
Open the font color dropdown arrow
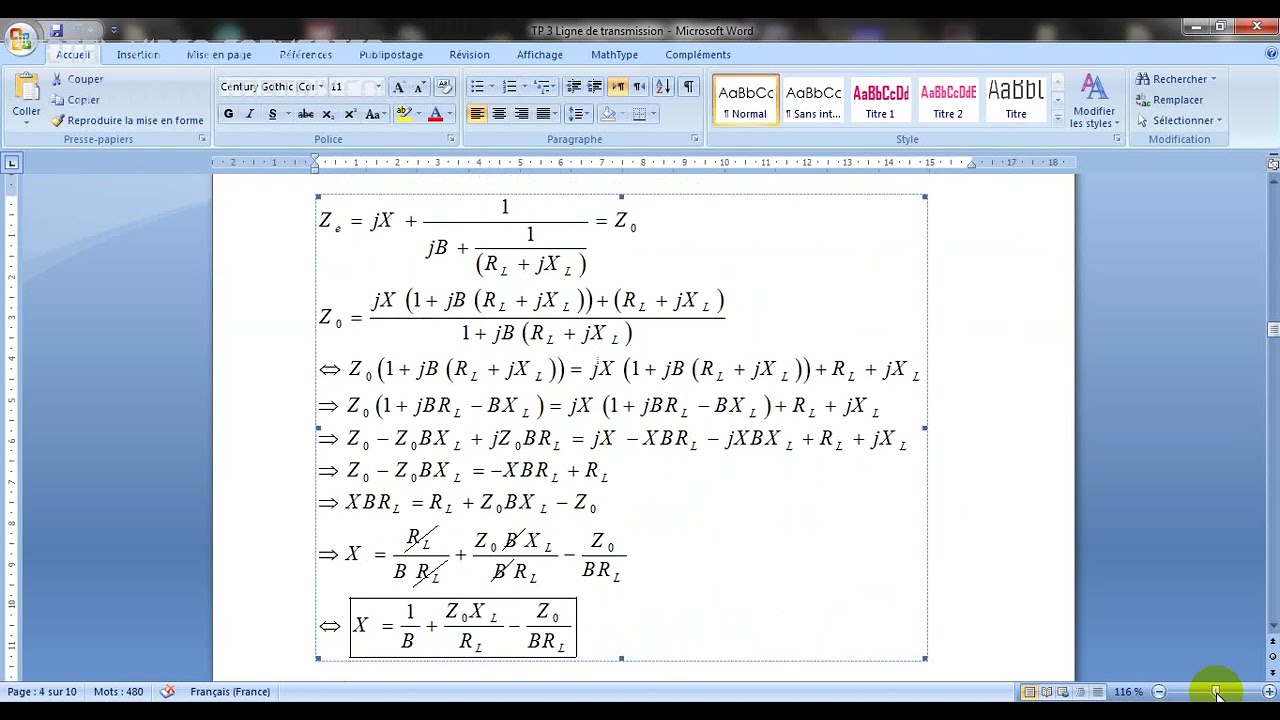click(x=449, y=114)
